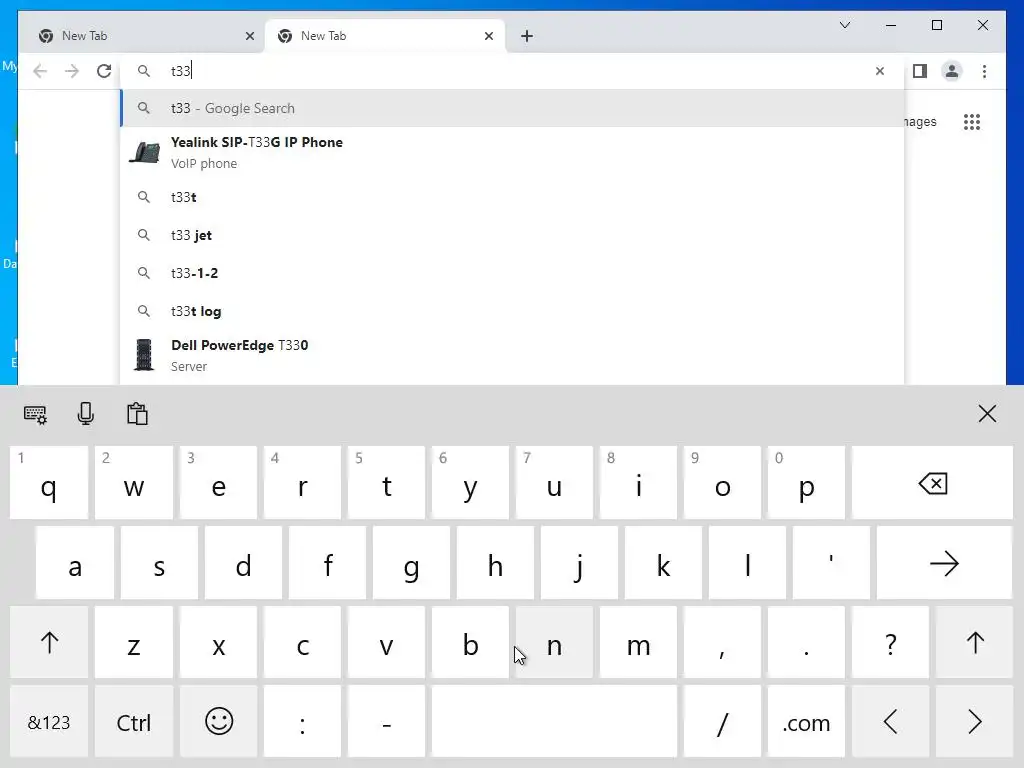The image size is (1024, 768).
Task: Open touch keyboard settings
Action: (x=35, y=415)
